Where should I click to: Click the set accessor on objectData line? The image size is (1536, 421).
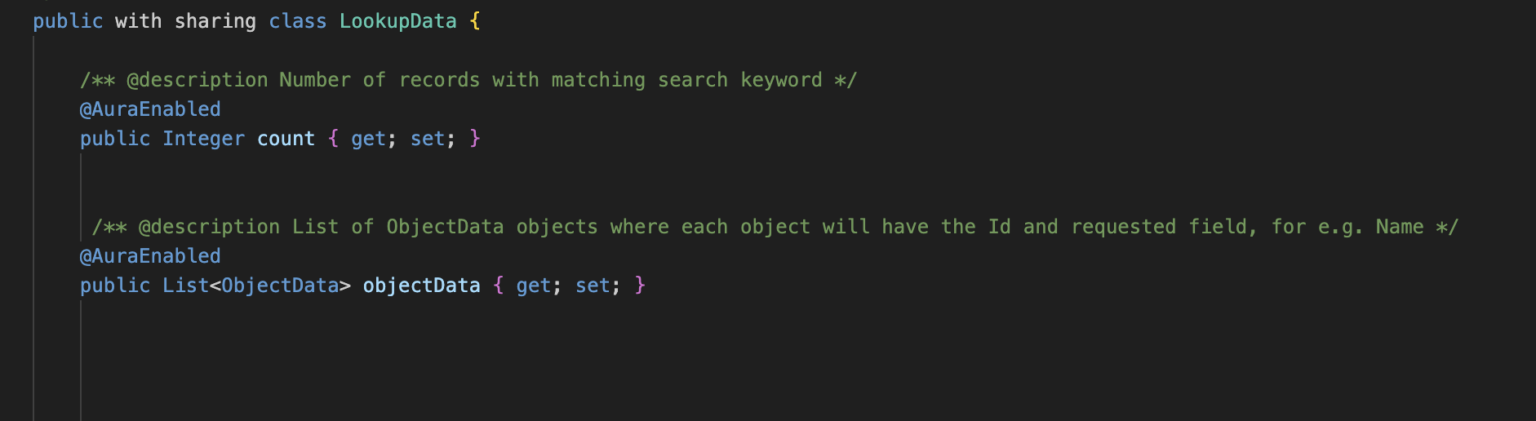pos(592,286)
